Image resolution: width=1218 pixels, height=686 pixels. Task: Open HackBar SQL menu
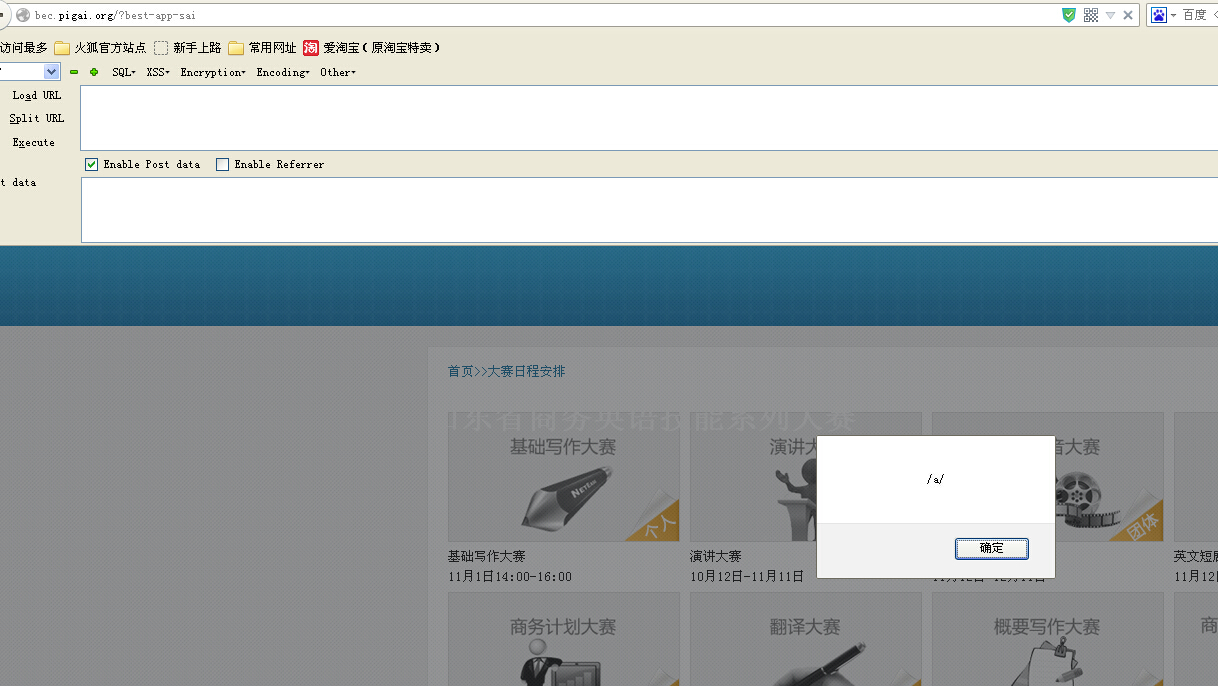click(125, 72)
